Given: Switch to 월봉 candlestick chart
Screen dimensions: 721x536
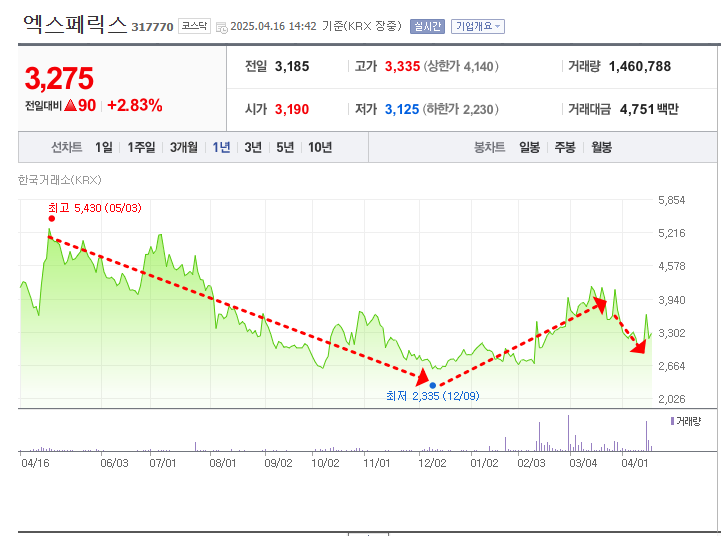Looking at the screenshot, I should (601, 147).
